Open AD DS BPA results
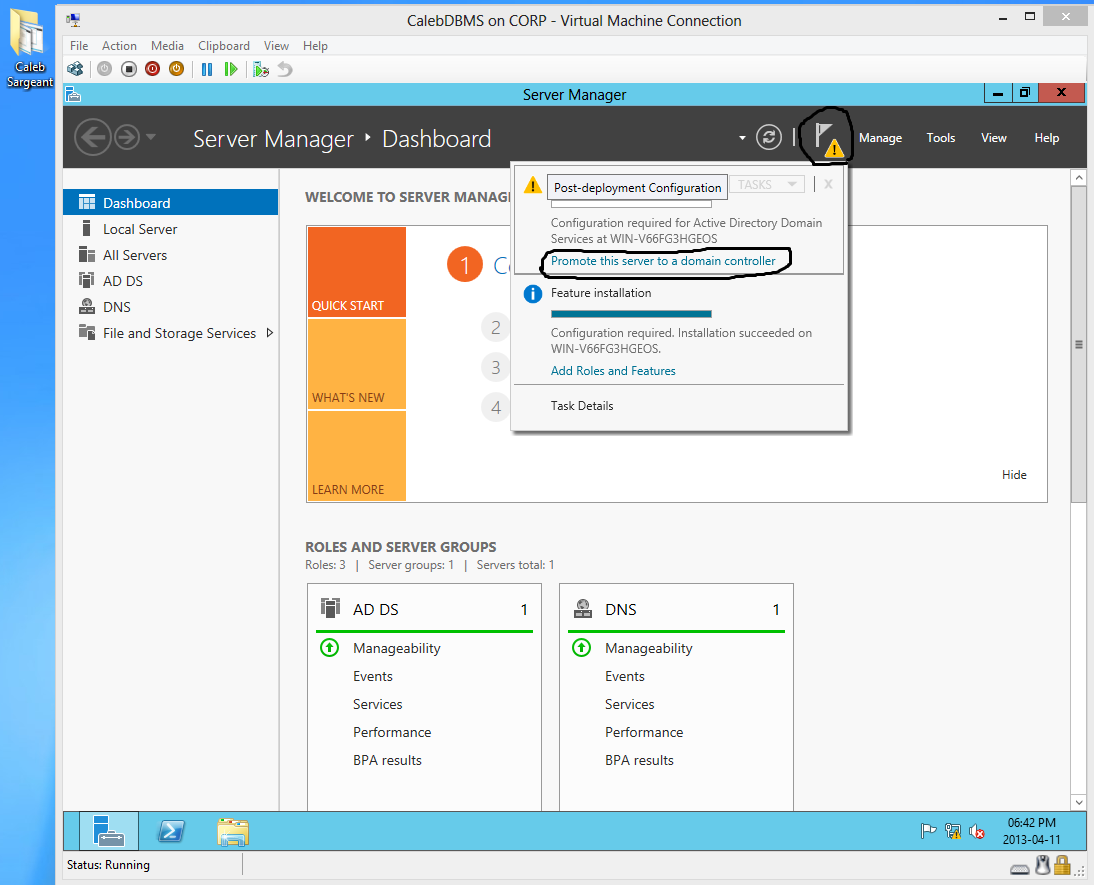Image resolution: width=1094 pixels, height=885 pixels. point(387,760)
